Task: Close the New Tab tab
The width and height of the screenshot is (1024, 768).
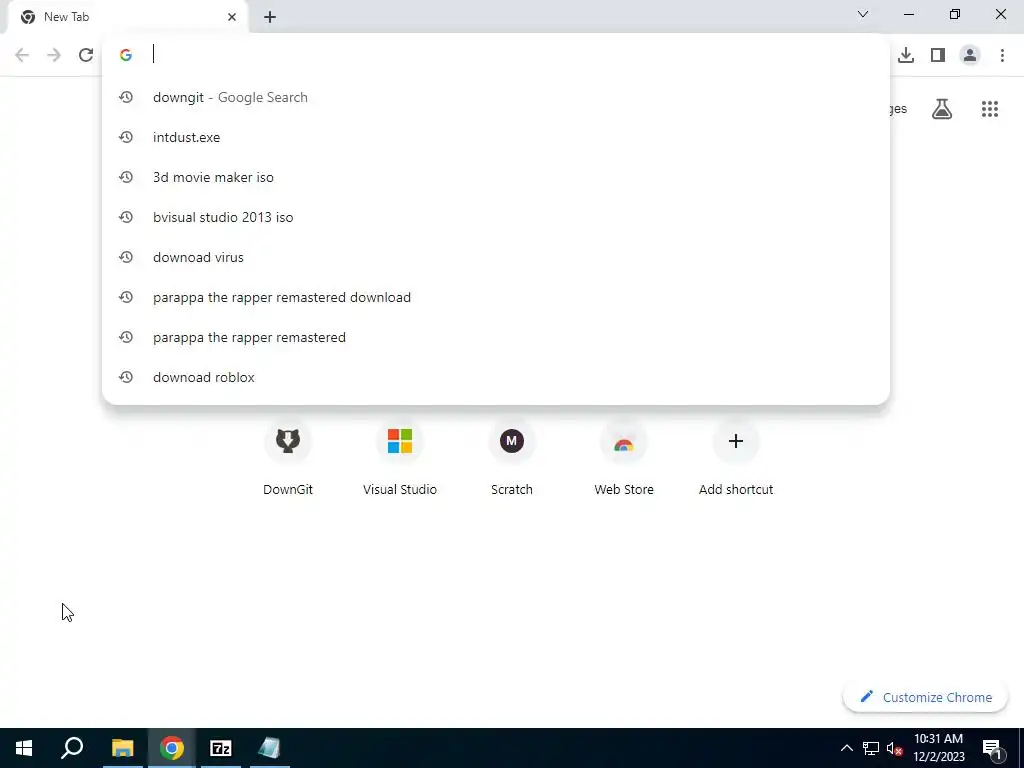Action: coord(232,17)
